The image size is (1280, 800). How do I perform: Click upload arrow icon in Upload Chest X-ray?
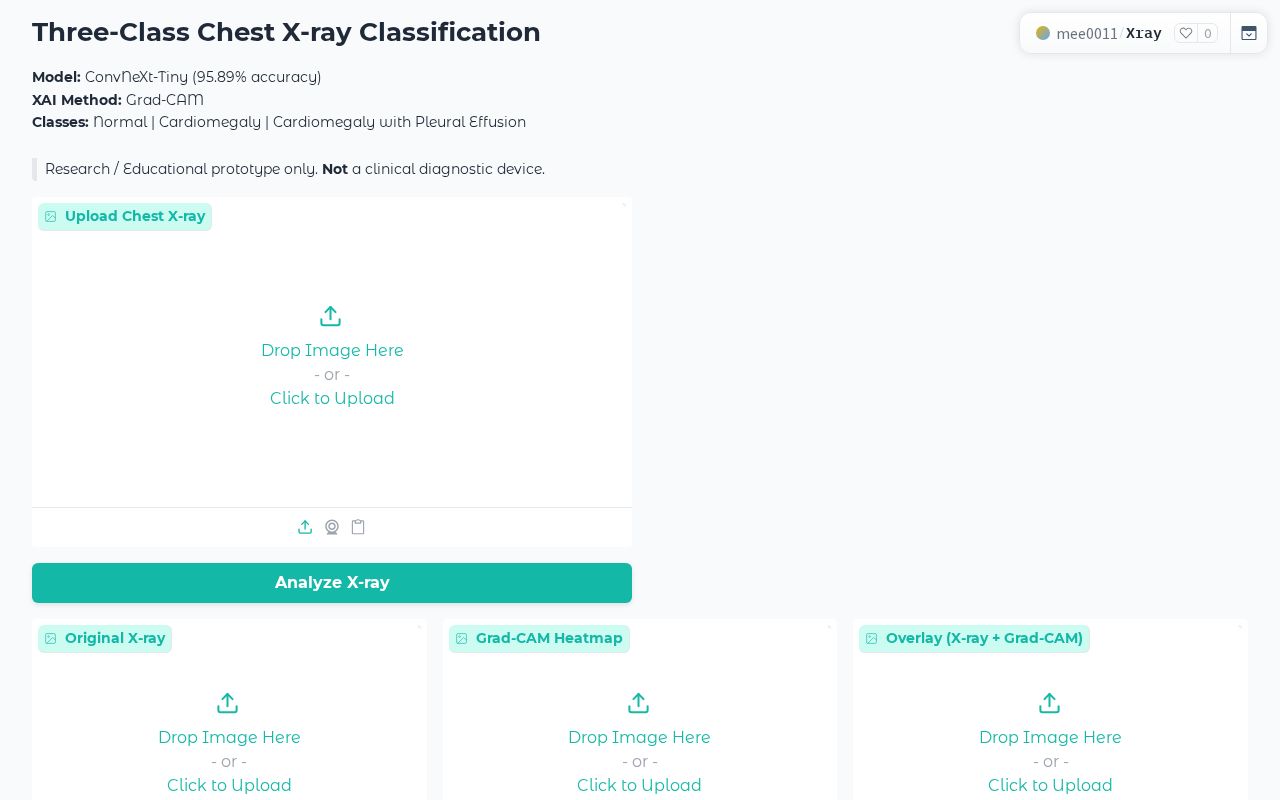tap(331, 316)
